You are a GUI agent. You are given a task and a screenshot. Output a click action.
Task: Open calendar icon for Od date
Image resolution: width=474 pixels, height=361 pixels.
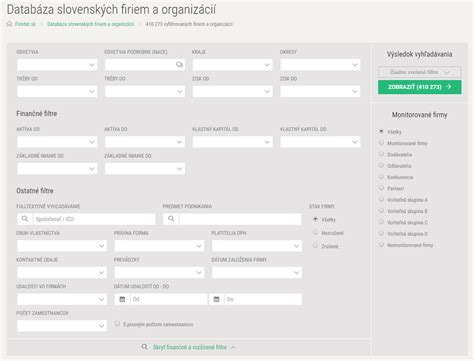pyautogui.click(x=122, y=299)
